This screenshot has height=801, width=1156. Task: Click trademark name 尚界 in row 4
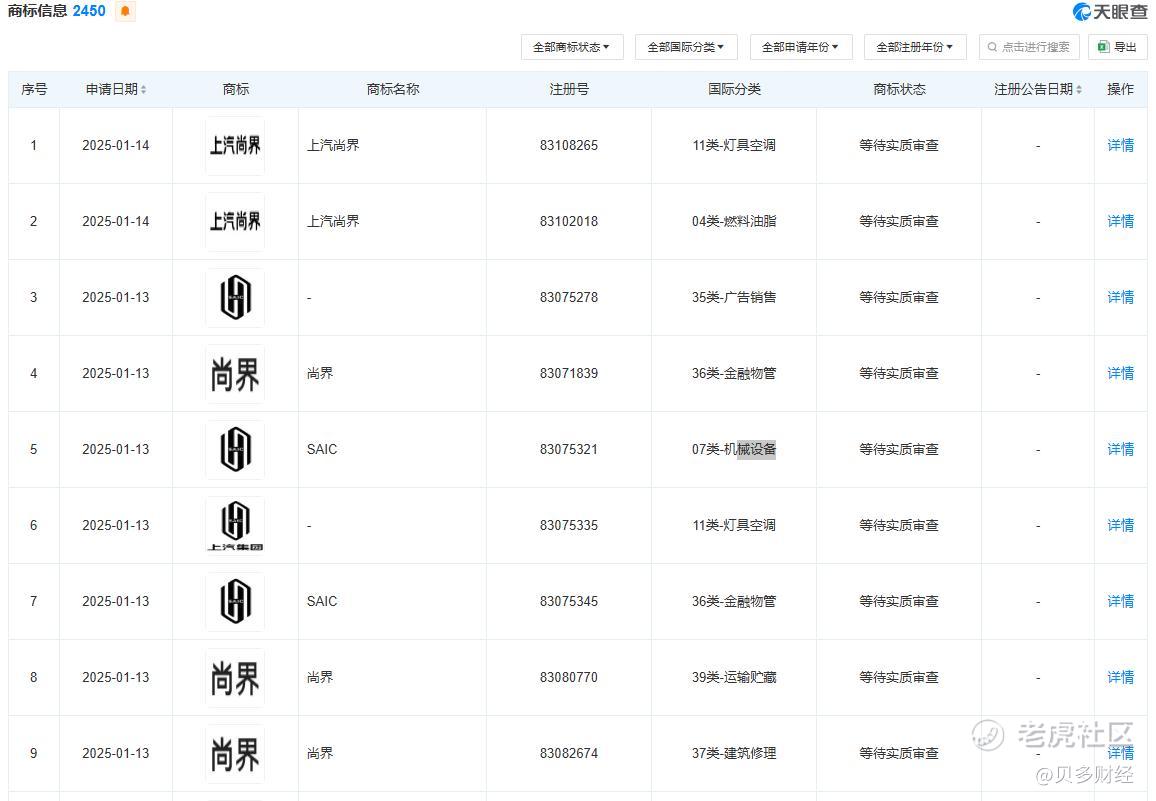pyautogui.click(x=320, y=373)
